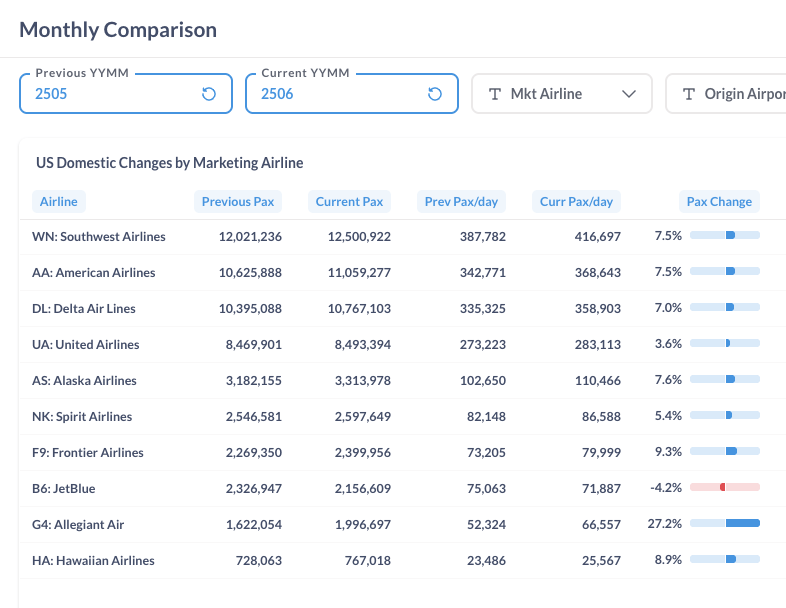
Task: Click Spirit's curr pax/day value 86,588
Action: tap(601, 417)
